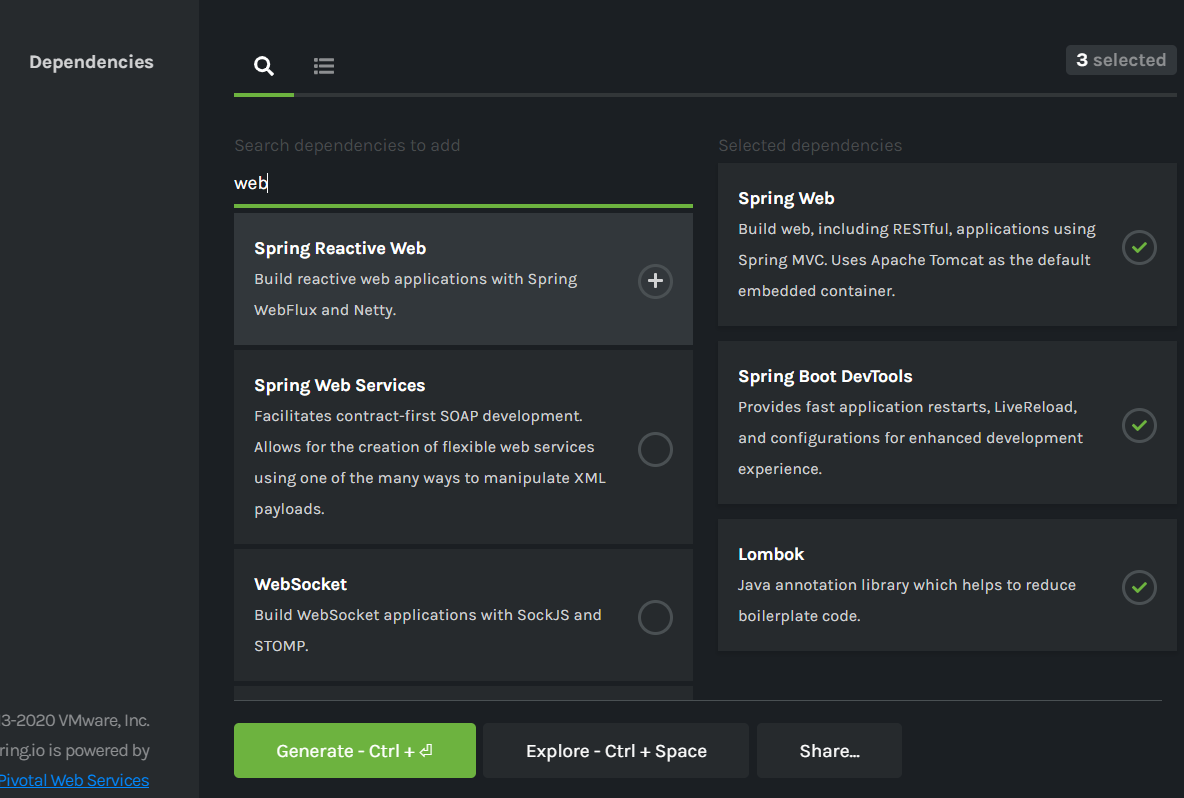Remove Spring Web via its checkmark

(x=1139, y=247)
